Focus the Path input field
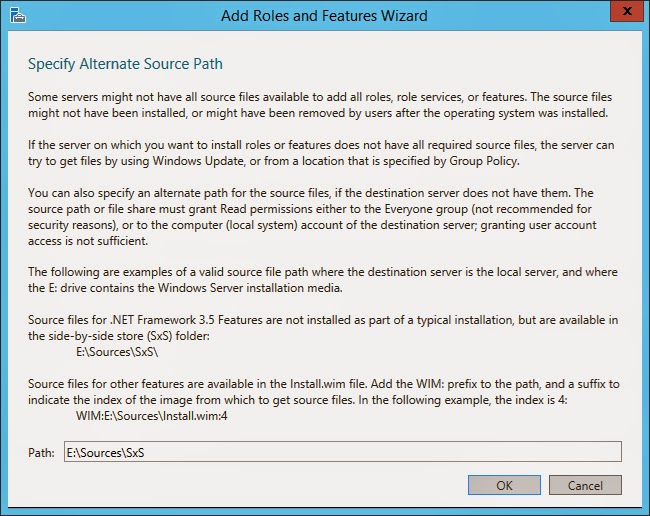Image resolution: width=650 pixels, height=516 pixels. click(342, 452)
